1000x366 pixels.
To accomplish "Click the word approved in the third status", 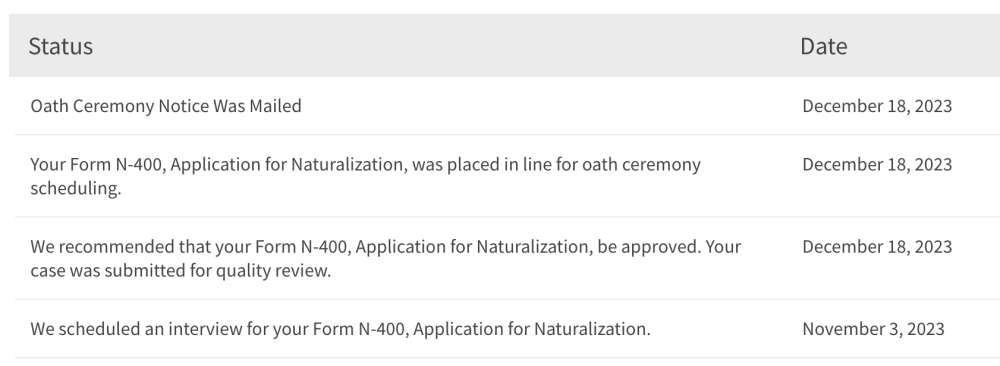I will point(659,247).
